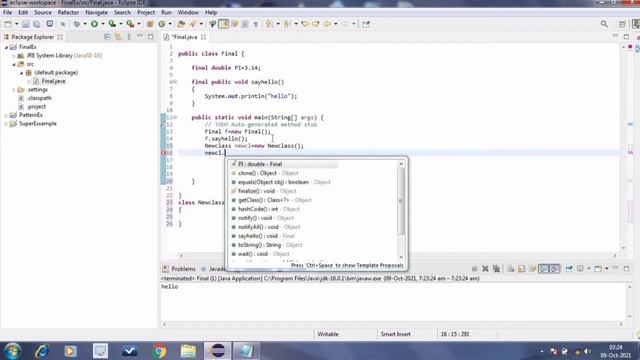Select Final.java in Package Explorer
640x360 pixels.
pos(53,81)
